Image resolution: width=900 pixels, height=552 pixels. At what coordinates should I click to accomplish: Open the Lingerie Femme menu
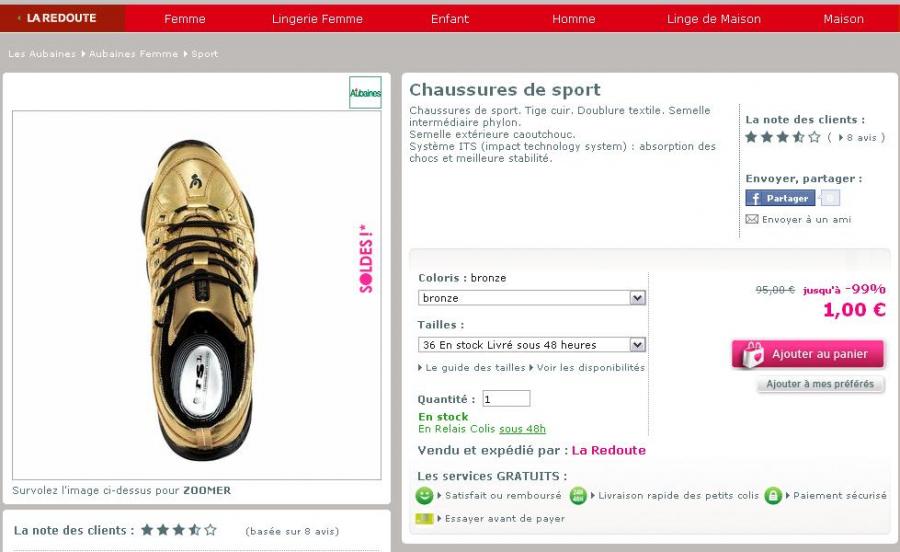point(317,19)
